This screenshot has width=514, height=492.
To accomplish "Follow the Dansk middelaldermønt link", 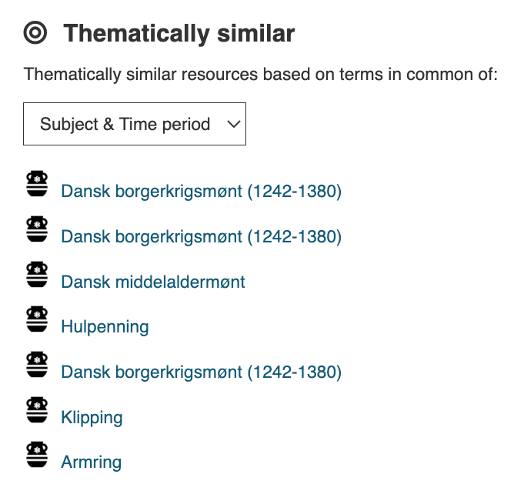I will point(153,282).
